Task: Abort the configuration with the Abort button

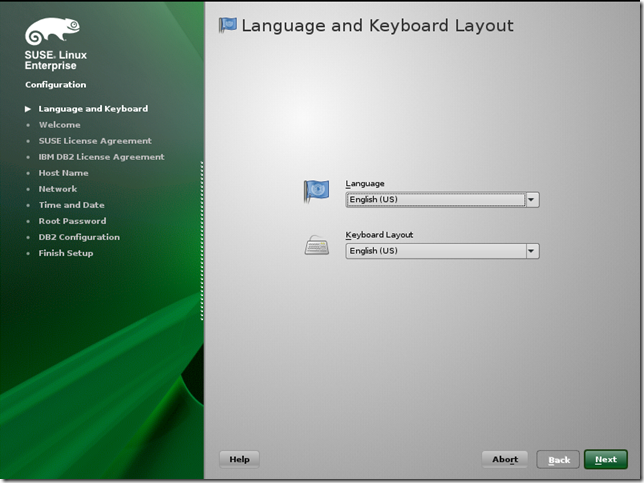Action: (x=505, y=459)
